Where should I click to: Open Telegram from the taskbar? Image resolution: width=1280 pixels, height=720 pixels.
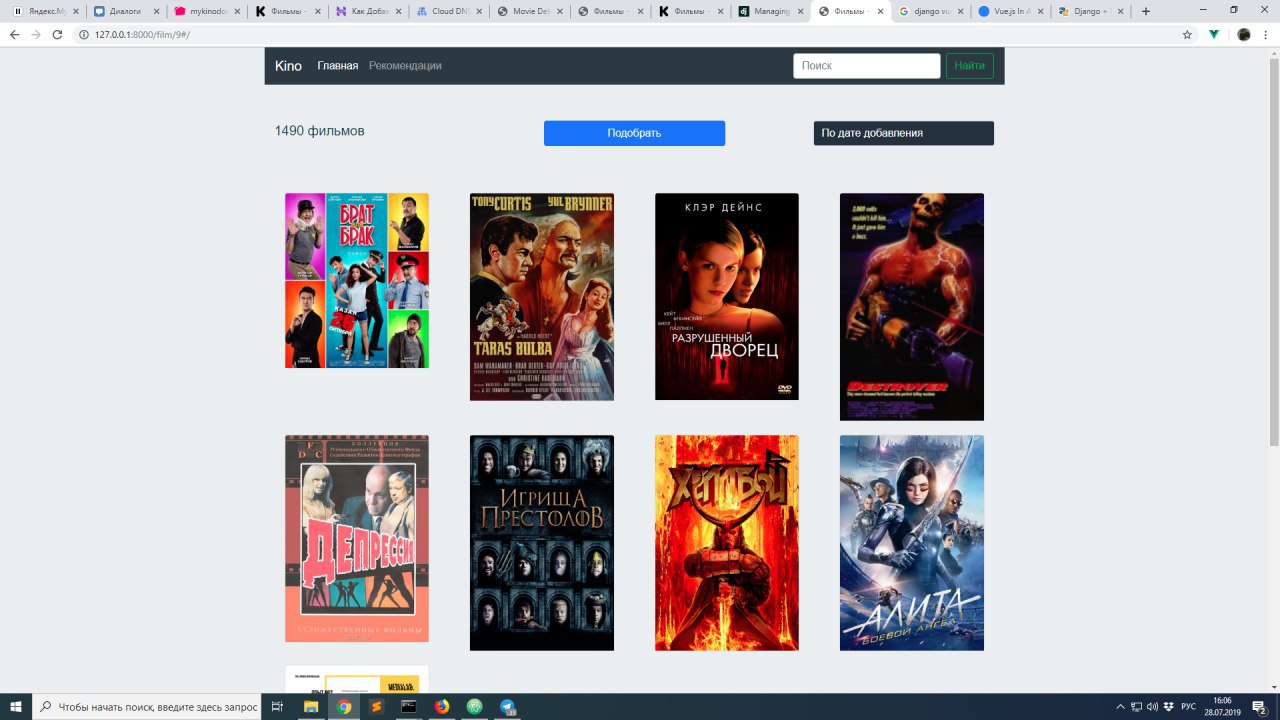click(x=506, y=706)
